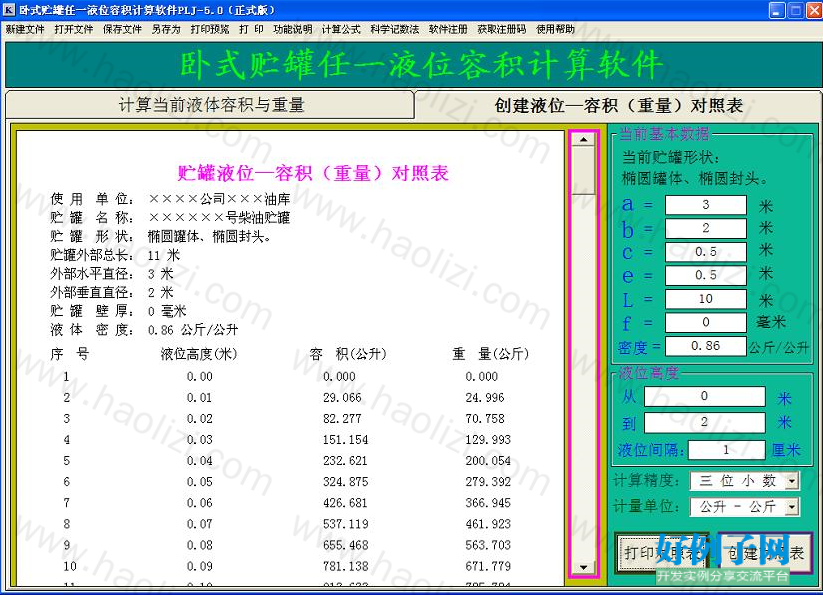Click the weight value 366.945
The image size is (823, 595).
tap(488, 503)
